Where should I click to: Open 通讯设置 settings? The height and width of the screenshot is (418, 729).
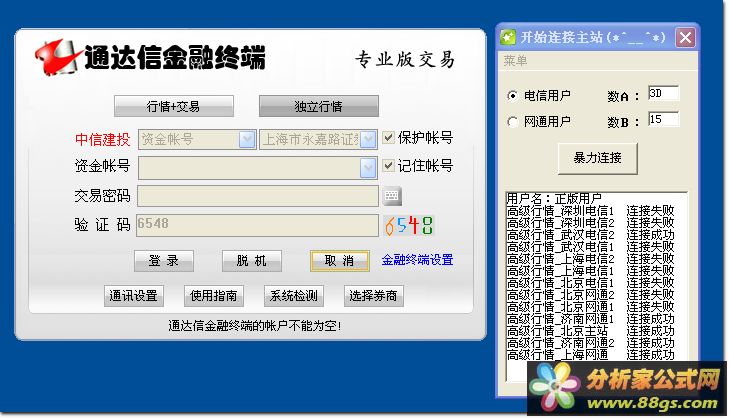click(134, 296)
